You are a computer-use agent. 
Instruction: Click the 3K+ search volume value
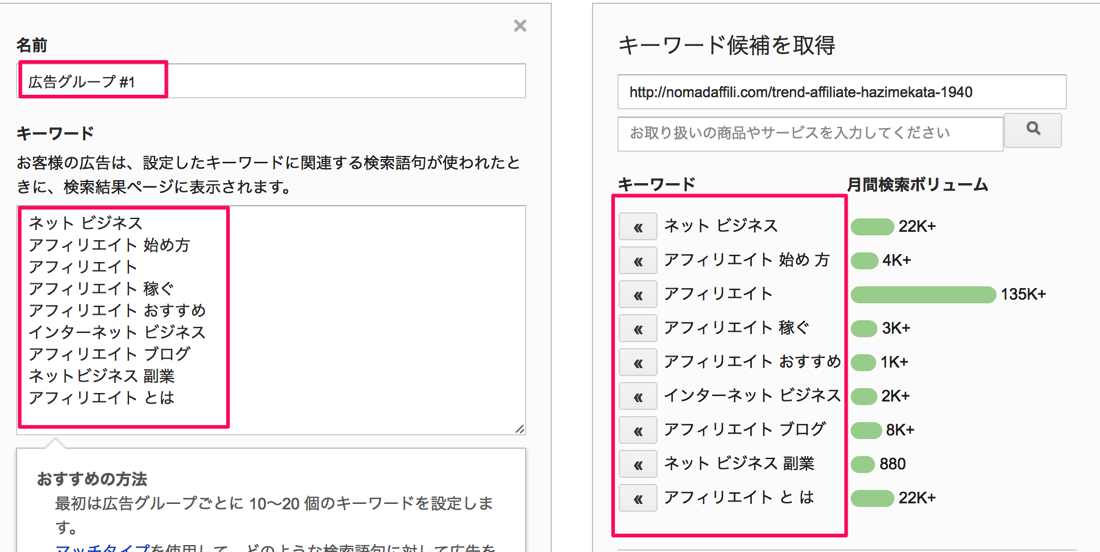(896, 328)
